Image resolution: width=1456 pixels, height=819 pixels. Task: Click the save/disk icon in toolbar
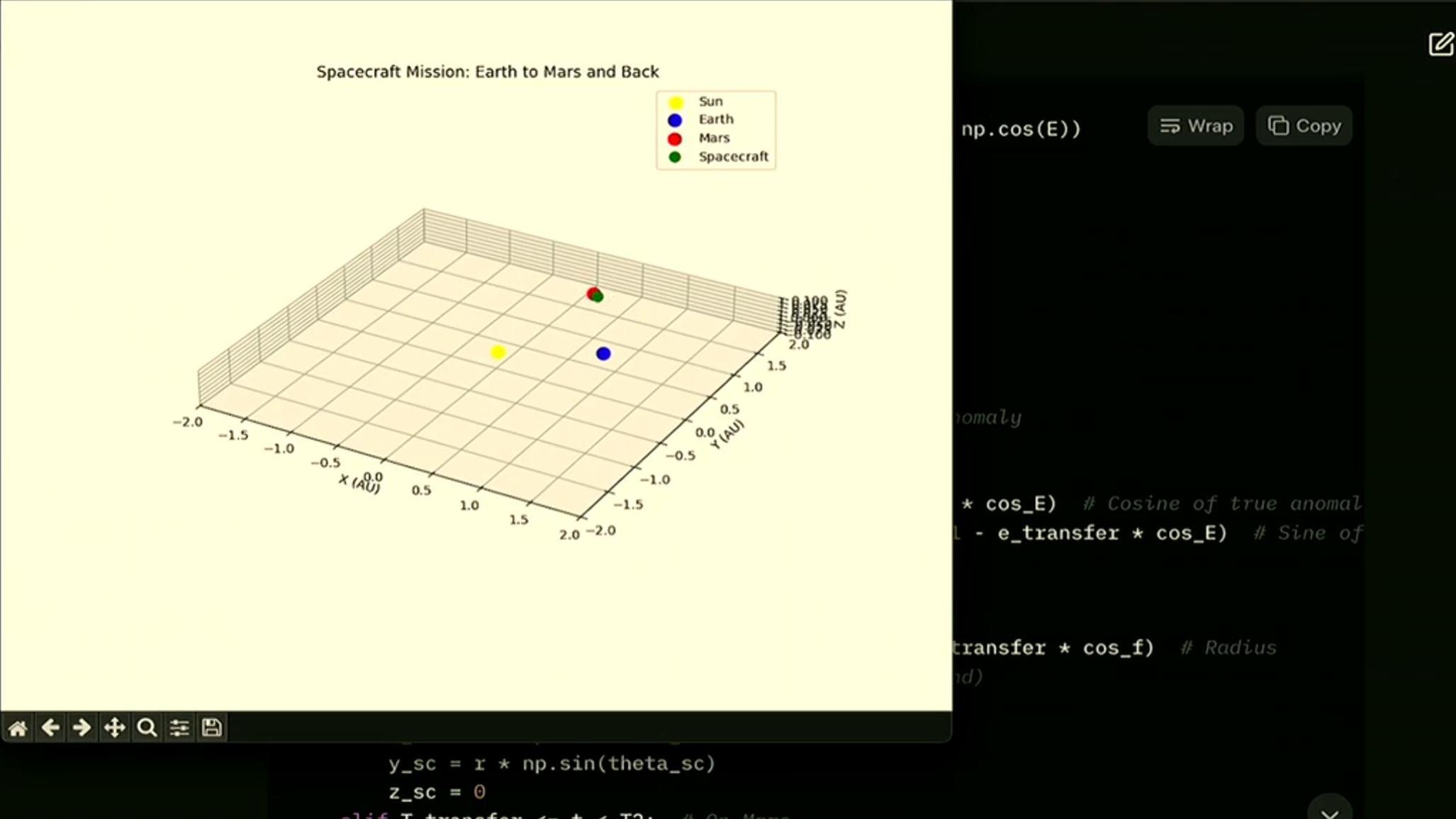point(211,727)
